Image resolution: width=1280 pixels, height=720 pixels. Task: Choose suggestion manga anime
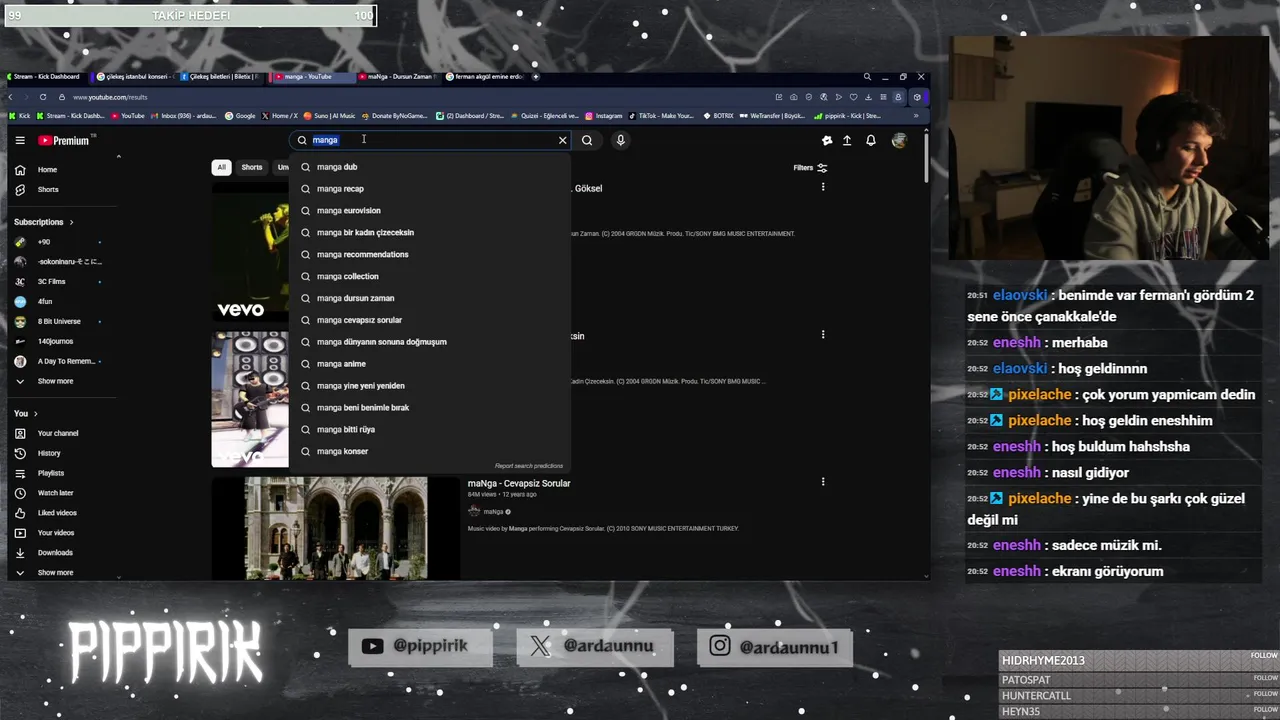430,364
